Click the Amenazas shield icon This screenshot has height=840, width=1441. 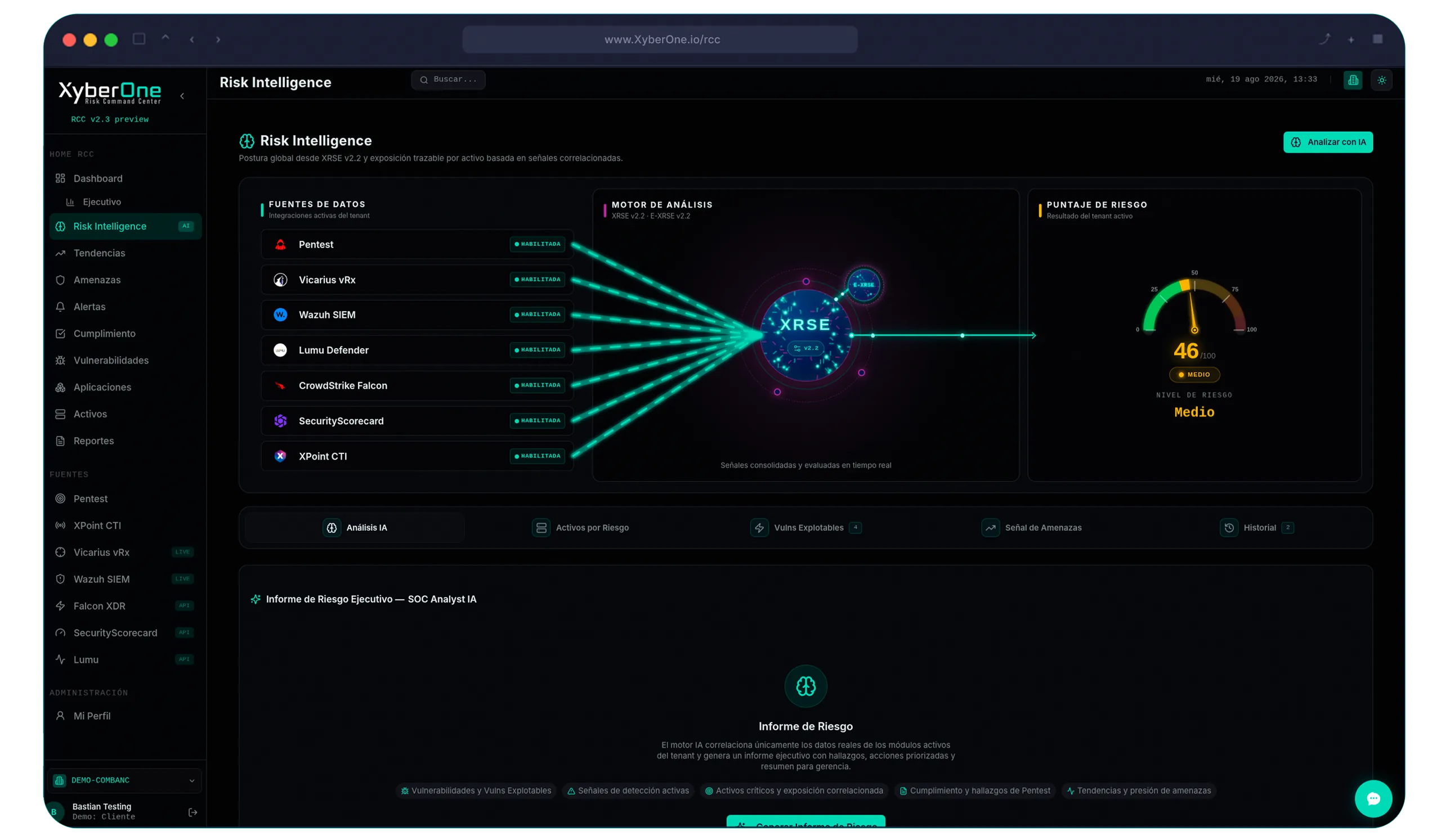point(60,280)
